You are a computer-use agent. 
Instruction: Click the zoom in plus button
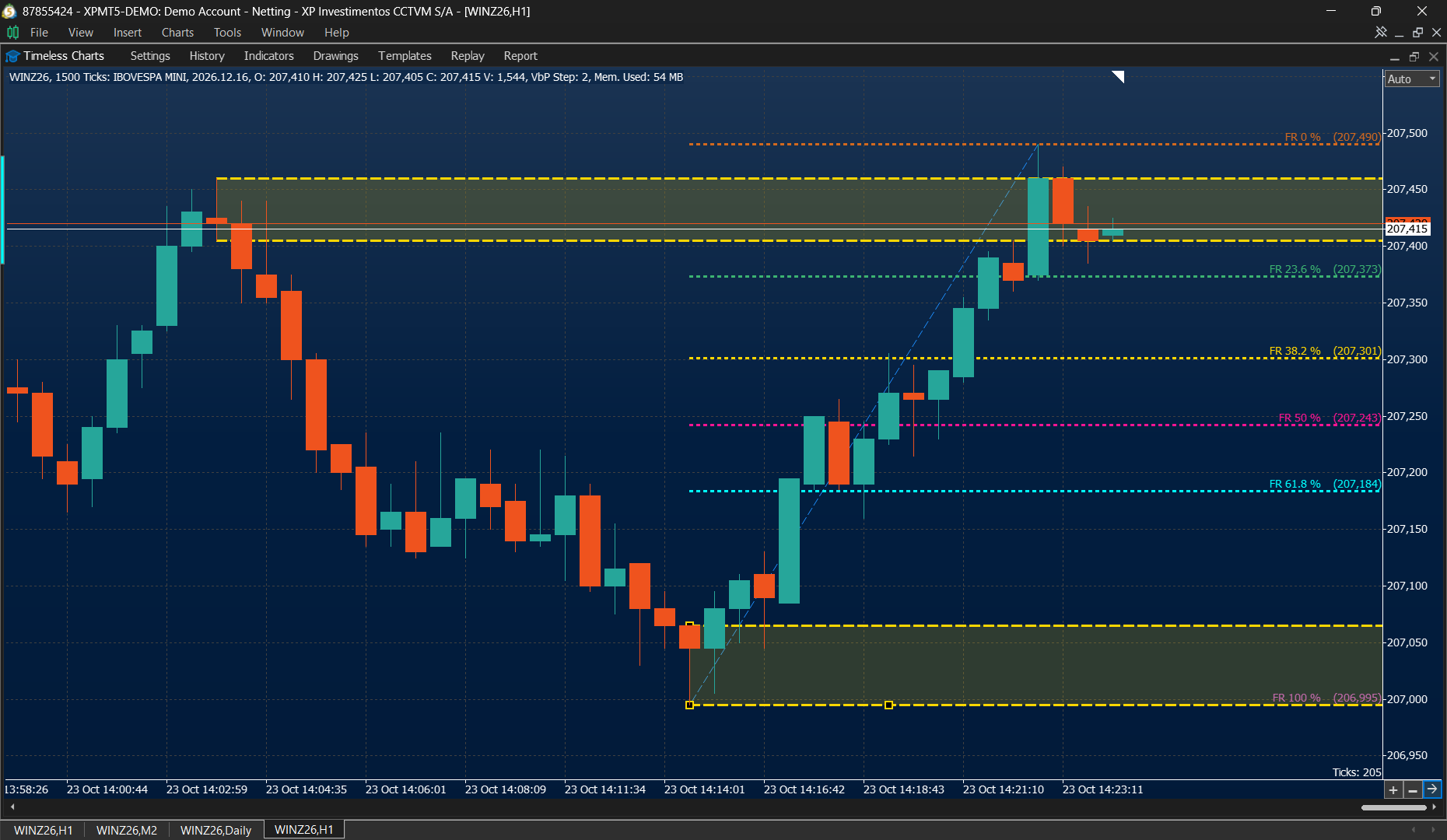(1393, 790)
